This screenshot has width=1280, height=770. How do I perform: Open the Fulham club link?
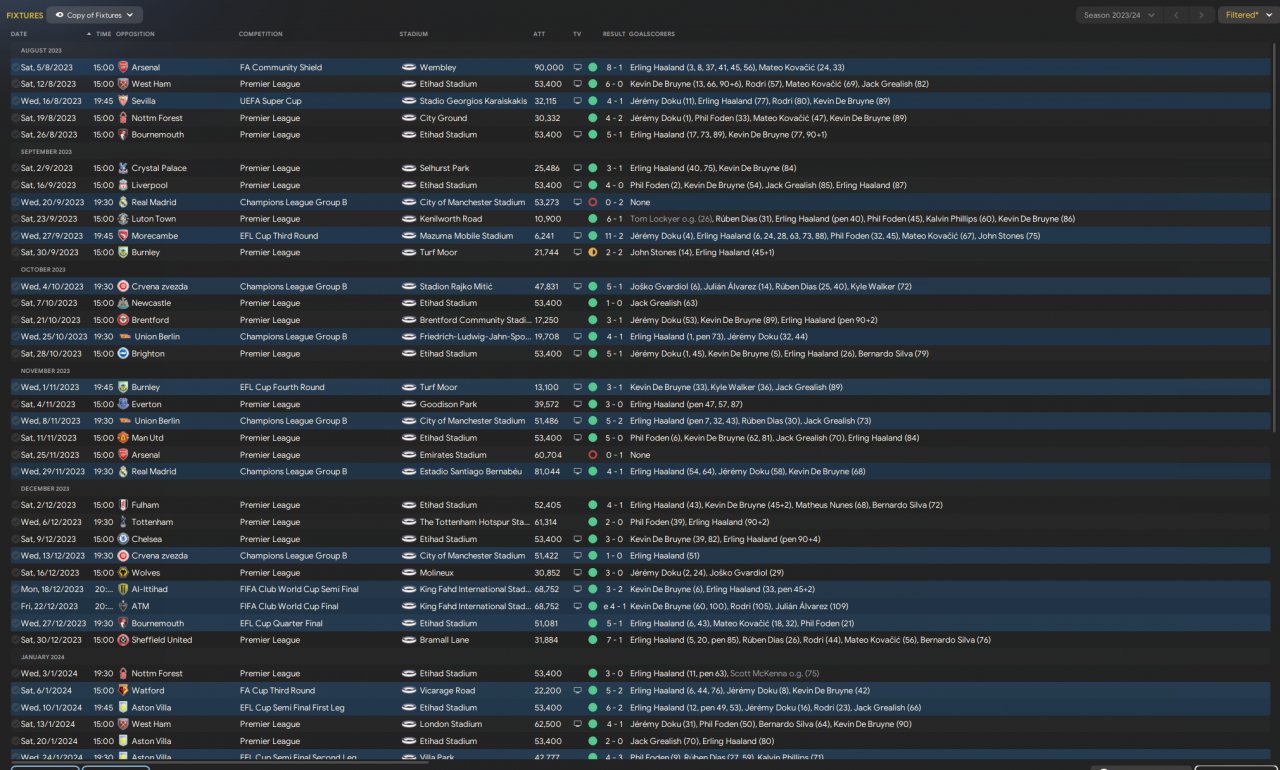146,505
